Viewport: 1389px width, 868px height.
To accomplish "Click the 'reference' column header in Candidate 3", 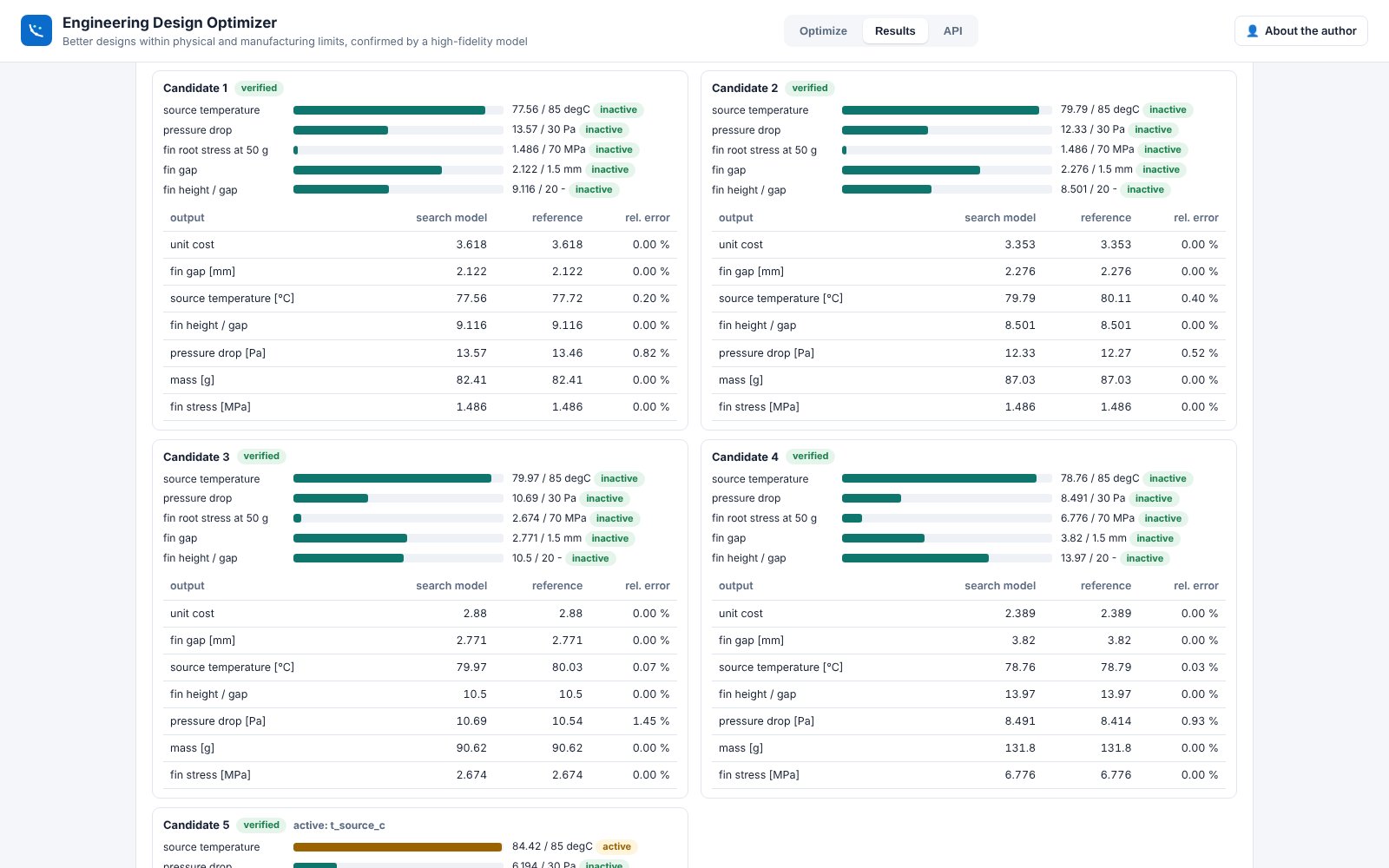I will pos(557,586).
